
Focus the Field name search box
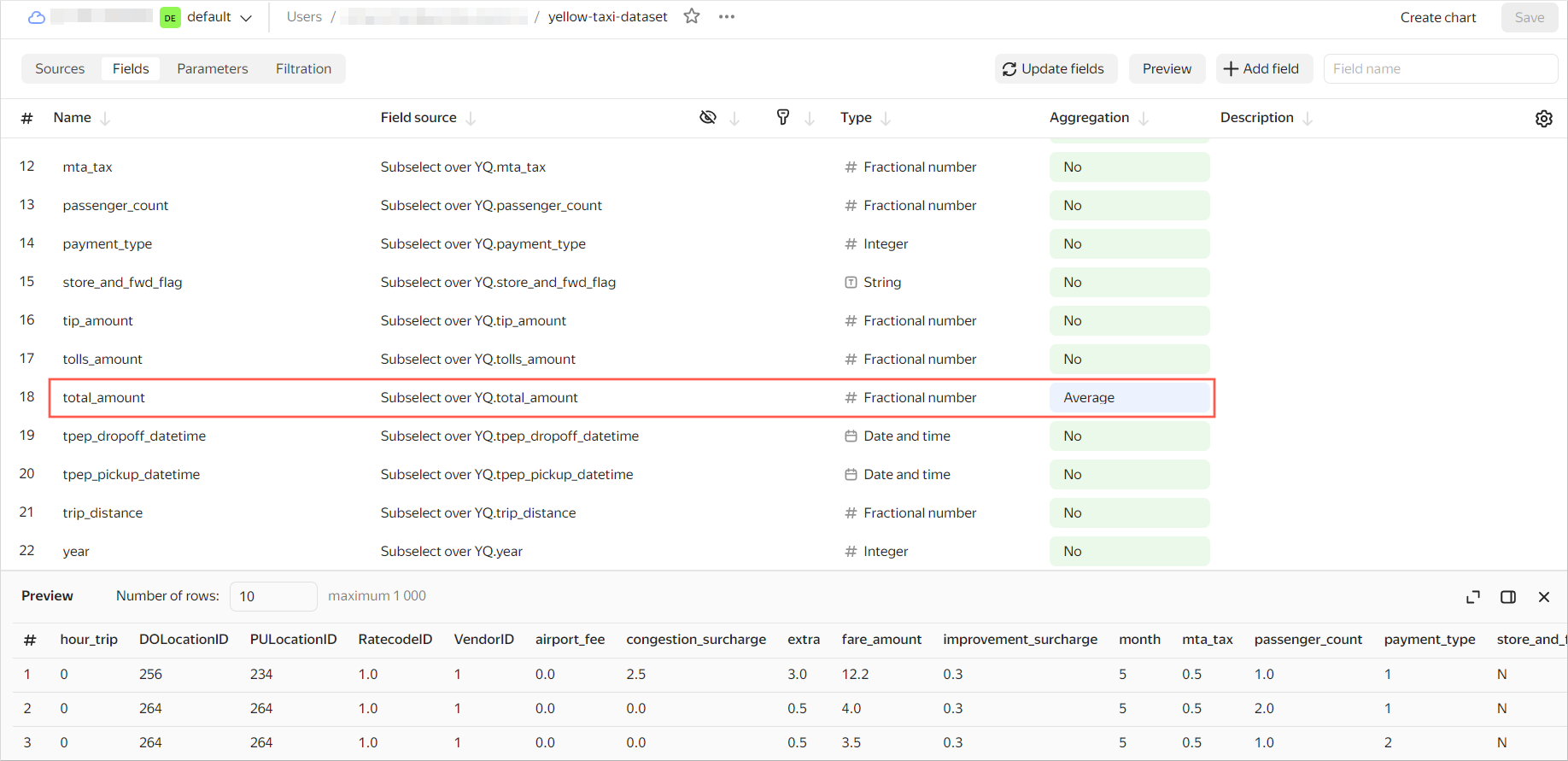click(1440, 69)
